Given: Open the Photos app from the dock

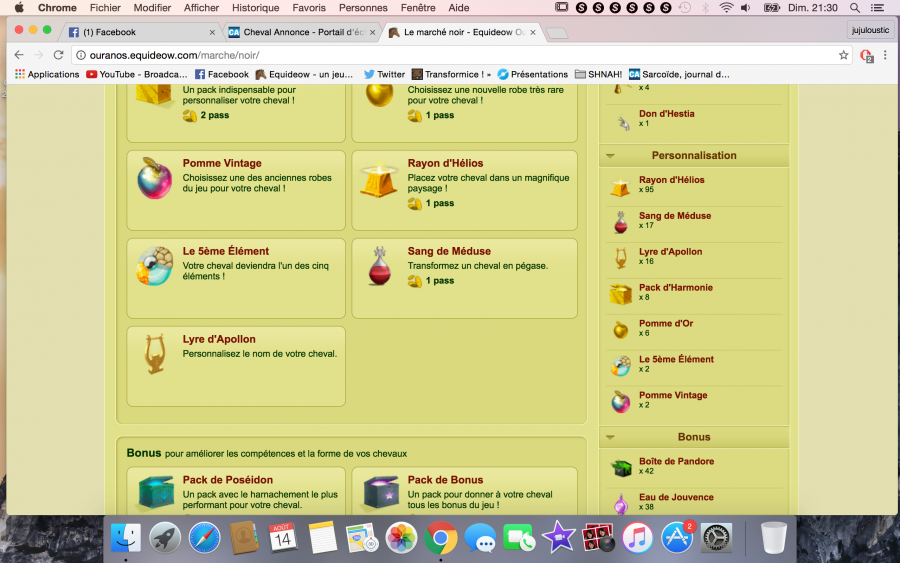Looking at the screenshot, I should click(401, 538).
